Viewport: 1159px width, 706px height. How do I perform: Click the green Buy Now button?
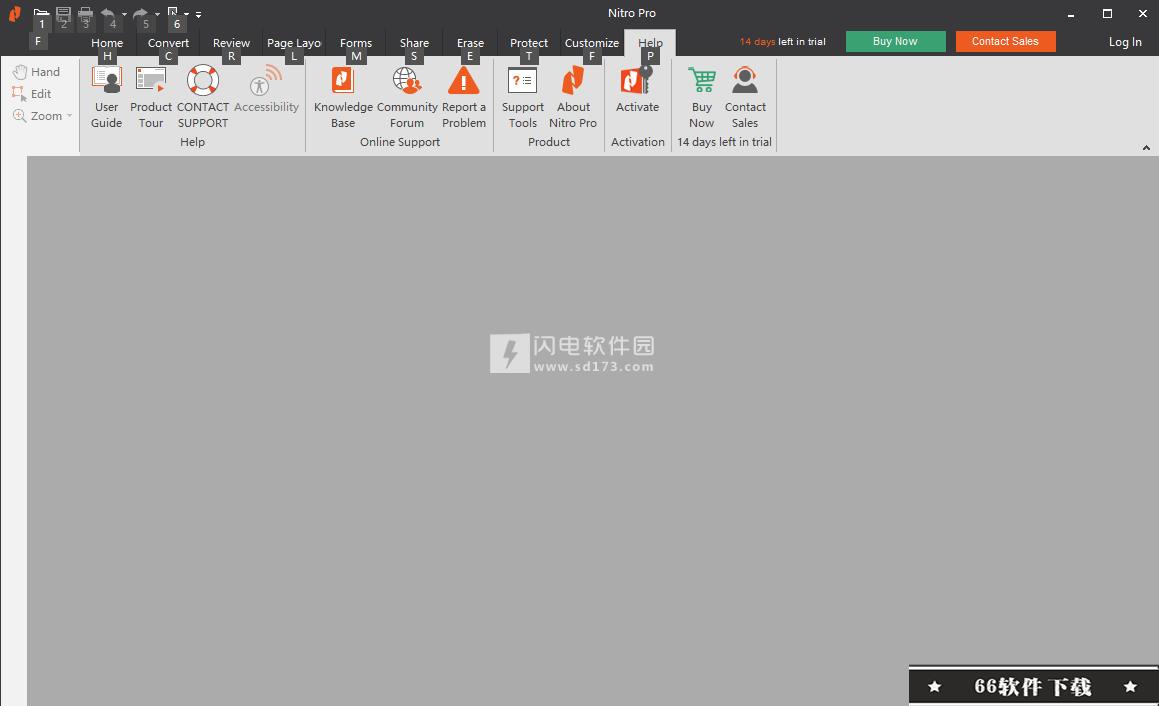click(x=895, y=41)
